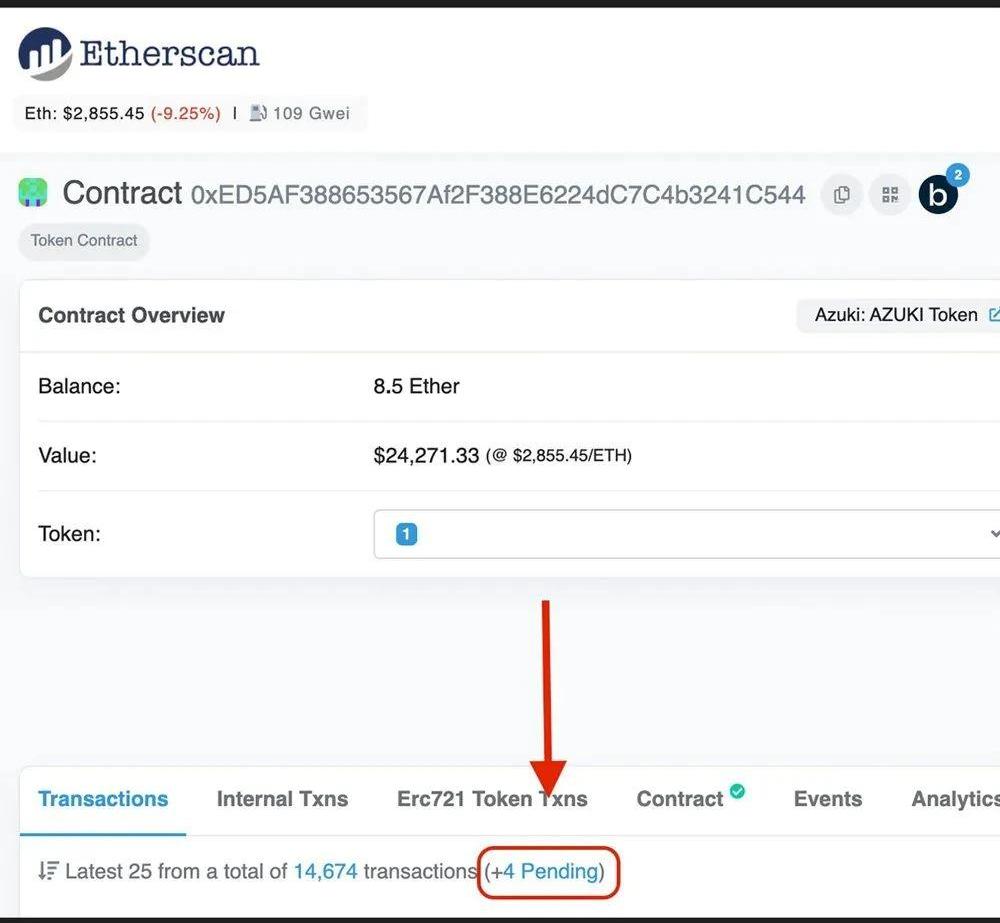Click external link icon beside Azuki Token
Image resolution: width=1000 pixels, height=923 pixels.
click(x=993, y=315)
